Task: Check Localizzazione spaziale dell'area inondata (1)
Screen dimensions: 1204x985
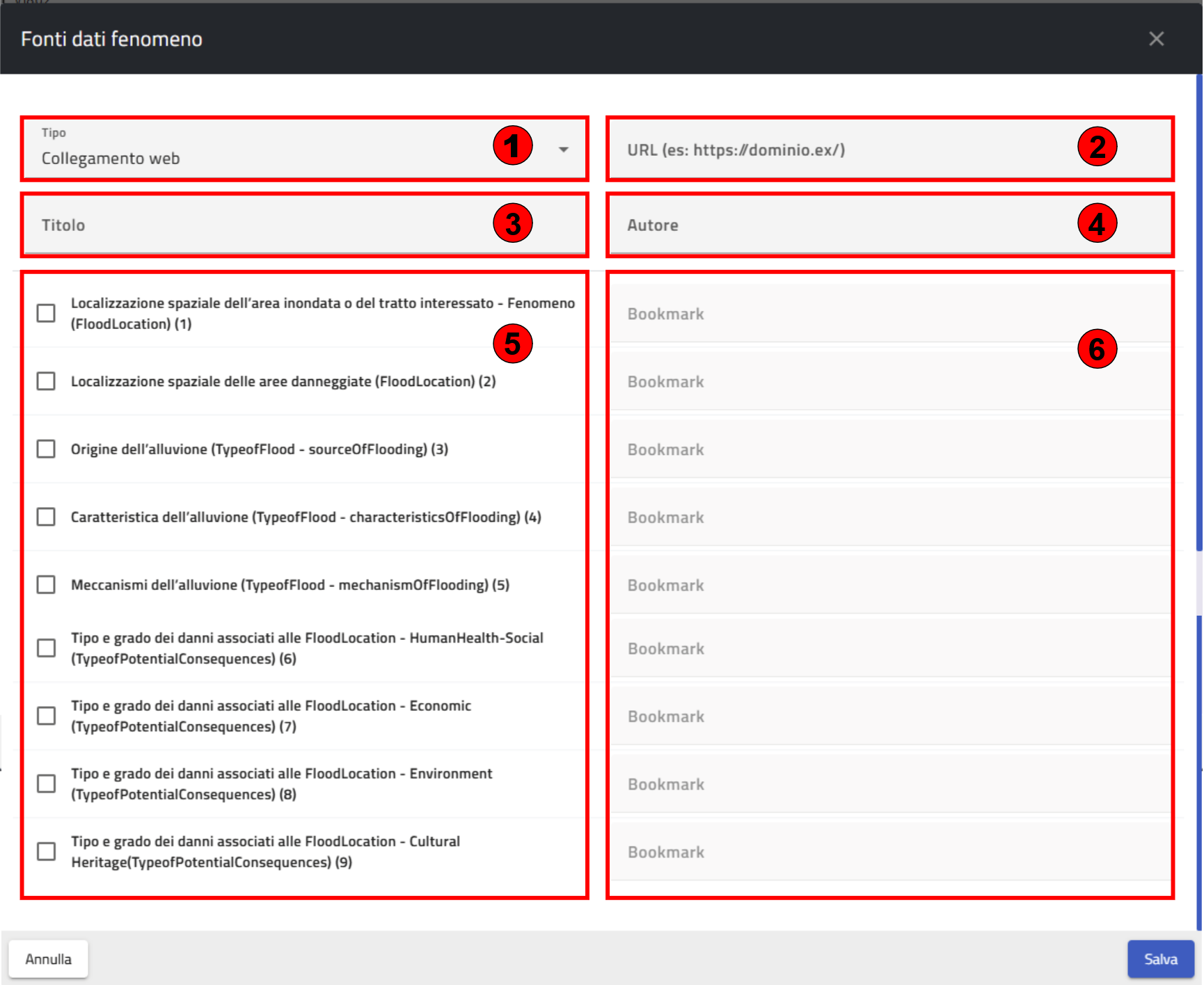Action: 46,313
